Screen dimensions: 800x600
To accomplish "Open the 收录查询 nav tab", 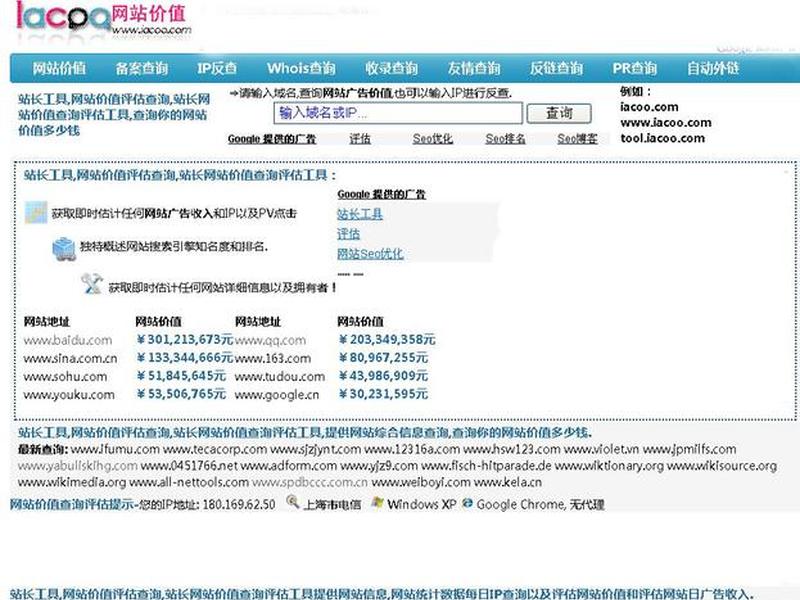I will 391,68.
